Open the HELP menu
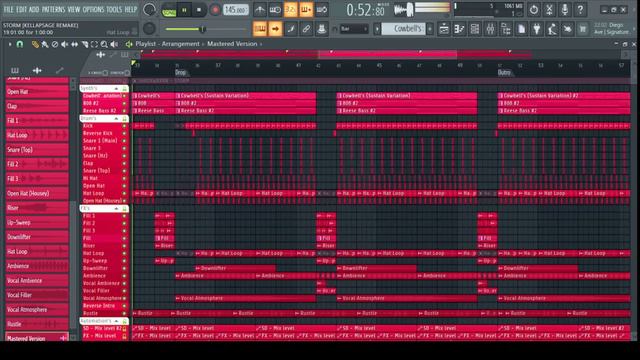The width and height of the screenshot is (640, 360). pyautogui.click(x=131, y=9)
